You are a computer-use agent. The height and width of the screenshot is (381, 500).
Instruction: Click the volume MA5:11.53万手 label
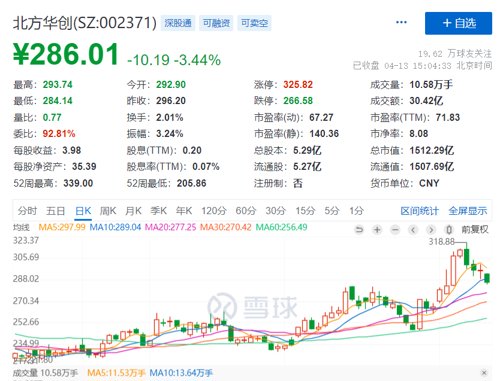point(116,373)
